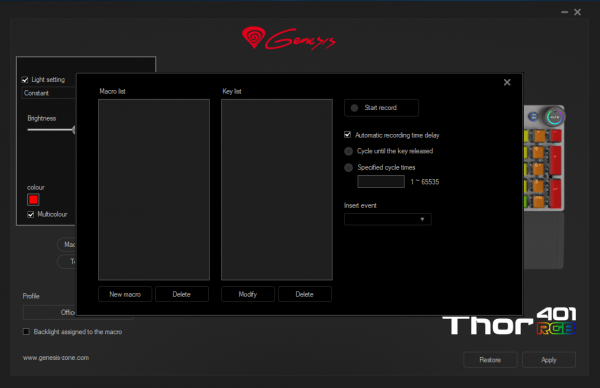Click the New macro button
Viewport: 600px width, 388px height.
click(125, 294)
